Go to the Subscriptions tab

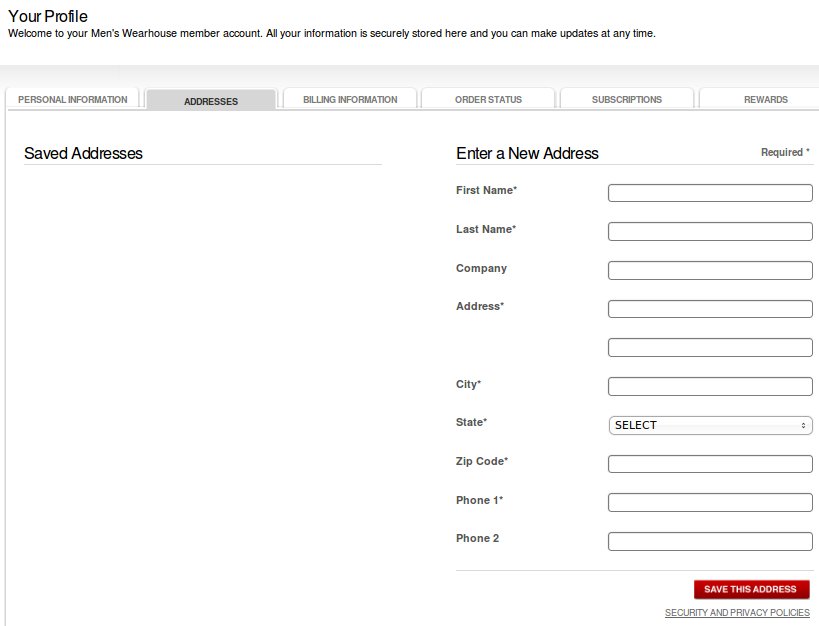(627, 99)
